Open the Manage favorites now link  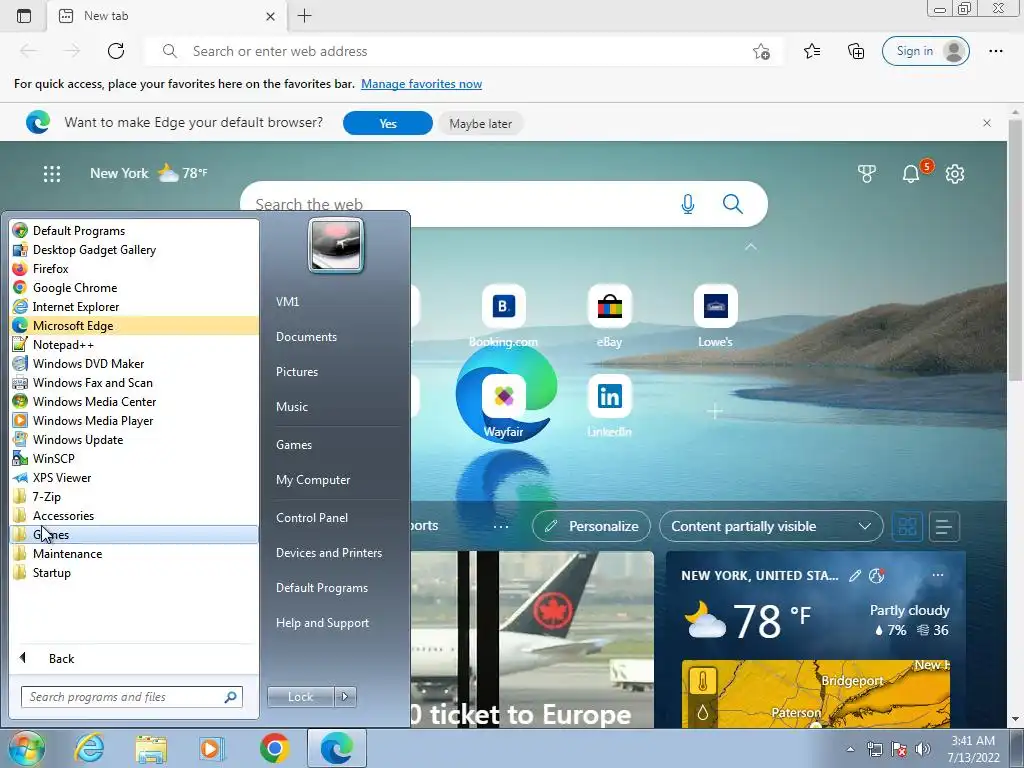[x=421, y=84]
